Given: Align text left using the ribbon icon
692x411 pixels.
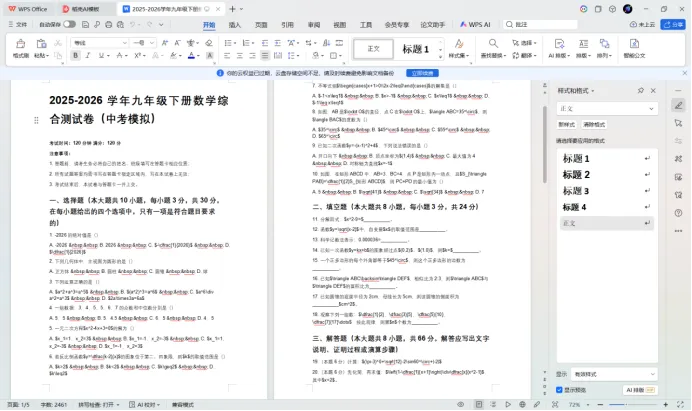Looking at the screenshot, I should (x=227, y=56).
